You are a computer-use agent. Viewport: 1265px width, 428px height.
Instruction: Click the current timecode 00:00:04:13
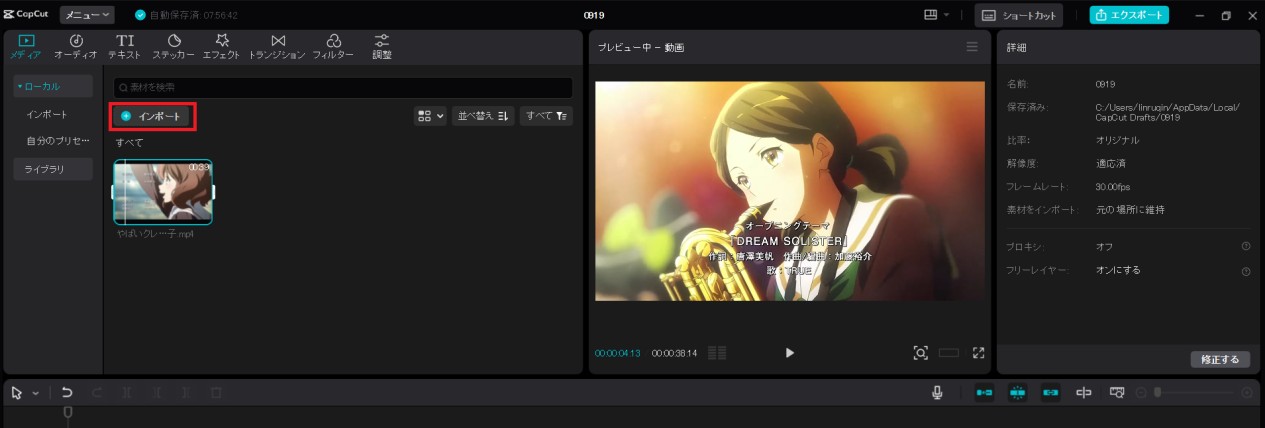point(618,353)
